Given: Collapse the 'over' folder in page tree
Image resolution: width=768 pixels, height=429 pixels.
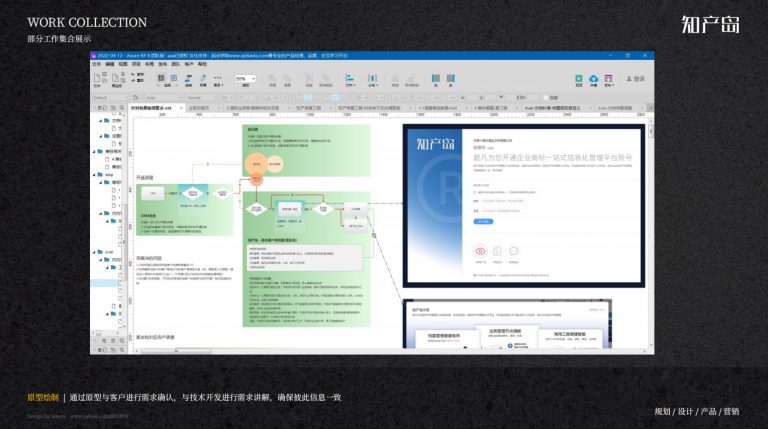Looking at the screenshot, I should pyautogui.click(x=95, y=252).
